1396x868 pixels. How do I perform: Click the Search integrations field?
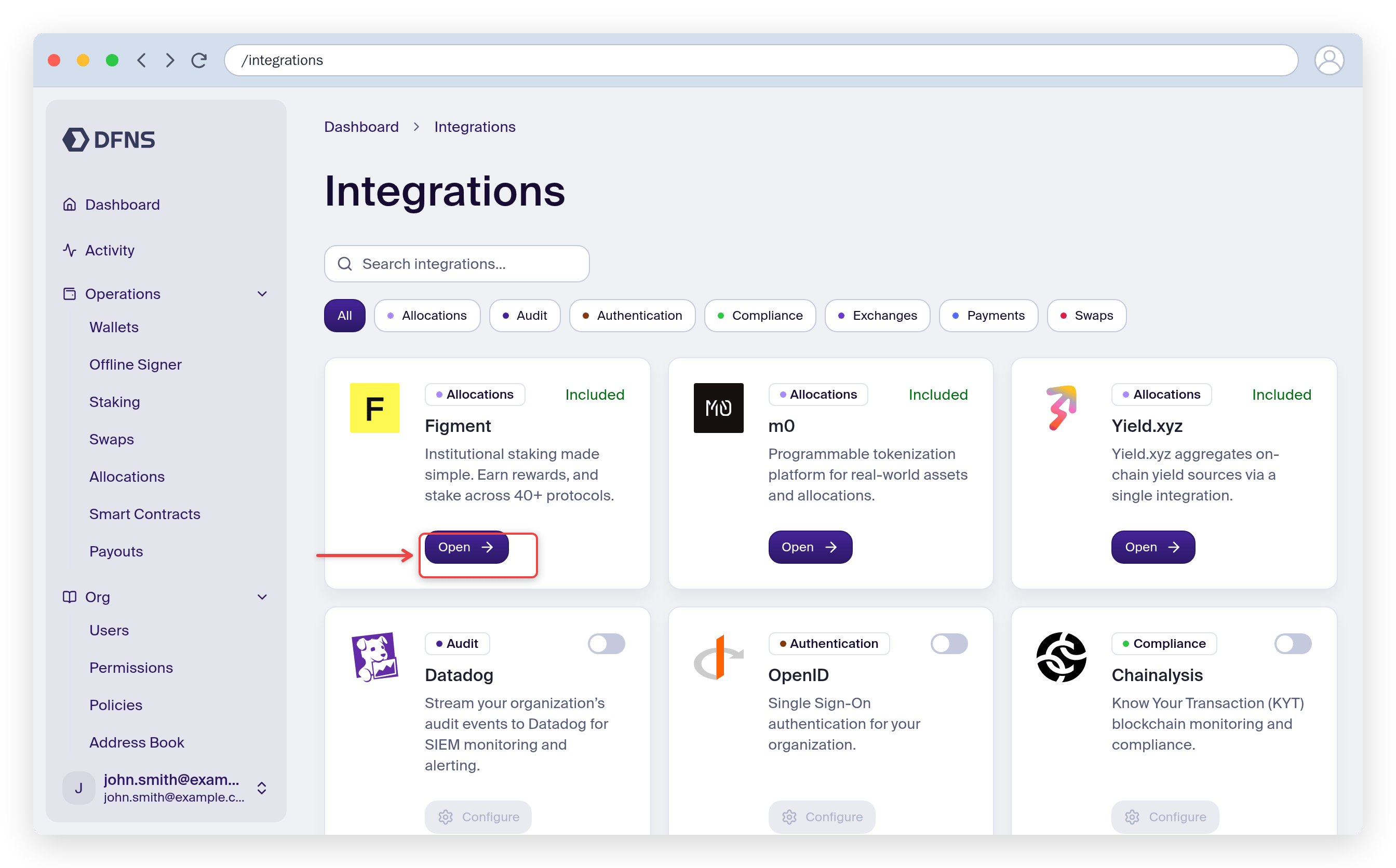[x=457, y=264]
